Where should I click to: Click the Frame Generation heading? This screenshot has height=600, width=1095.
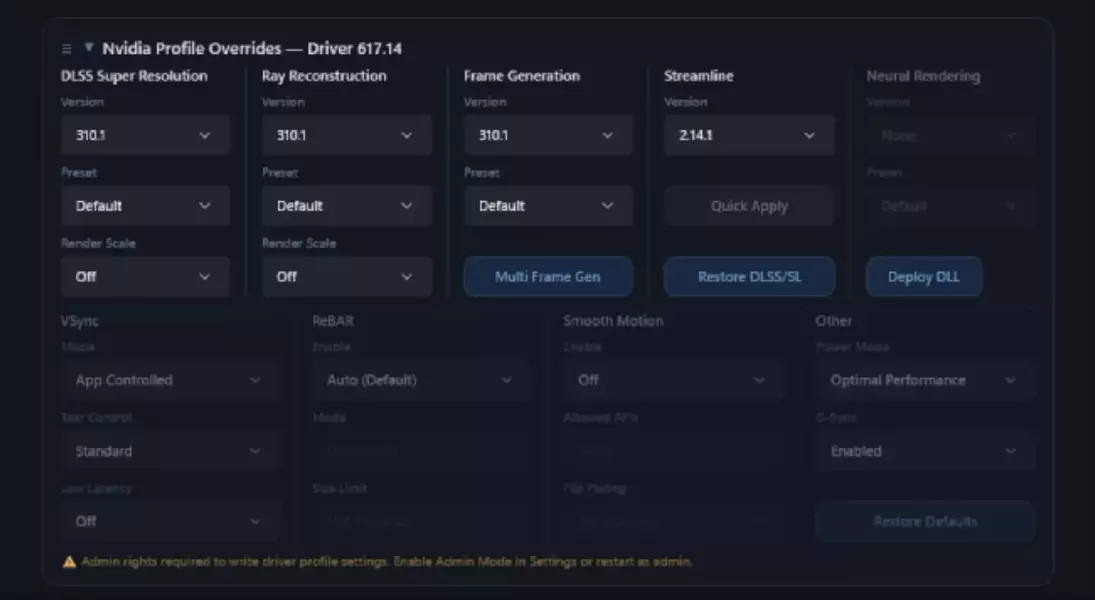pos(522,76)
